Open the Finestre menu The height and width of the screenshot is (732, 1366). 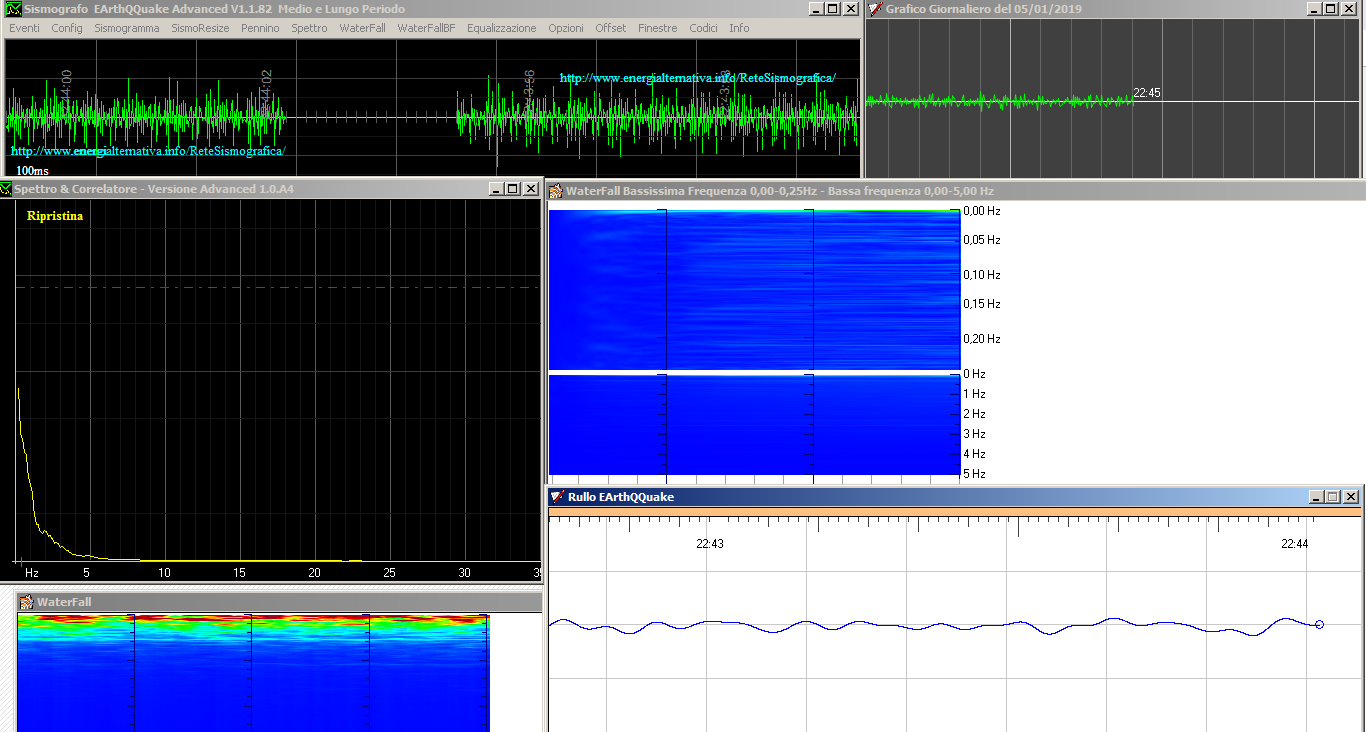click(657, 28)
